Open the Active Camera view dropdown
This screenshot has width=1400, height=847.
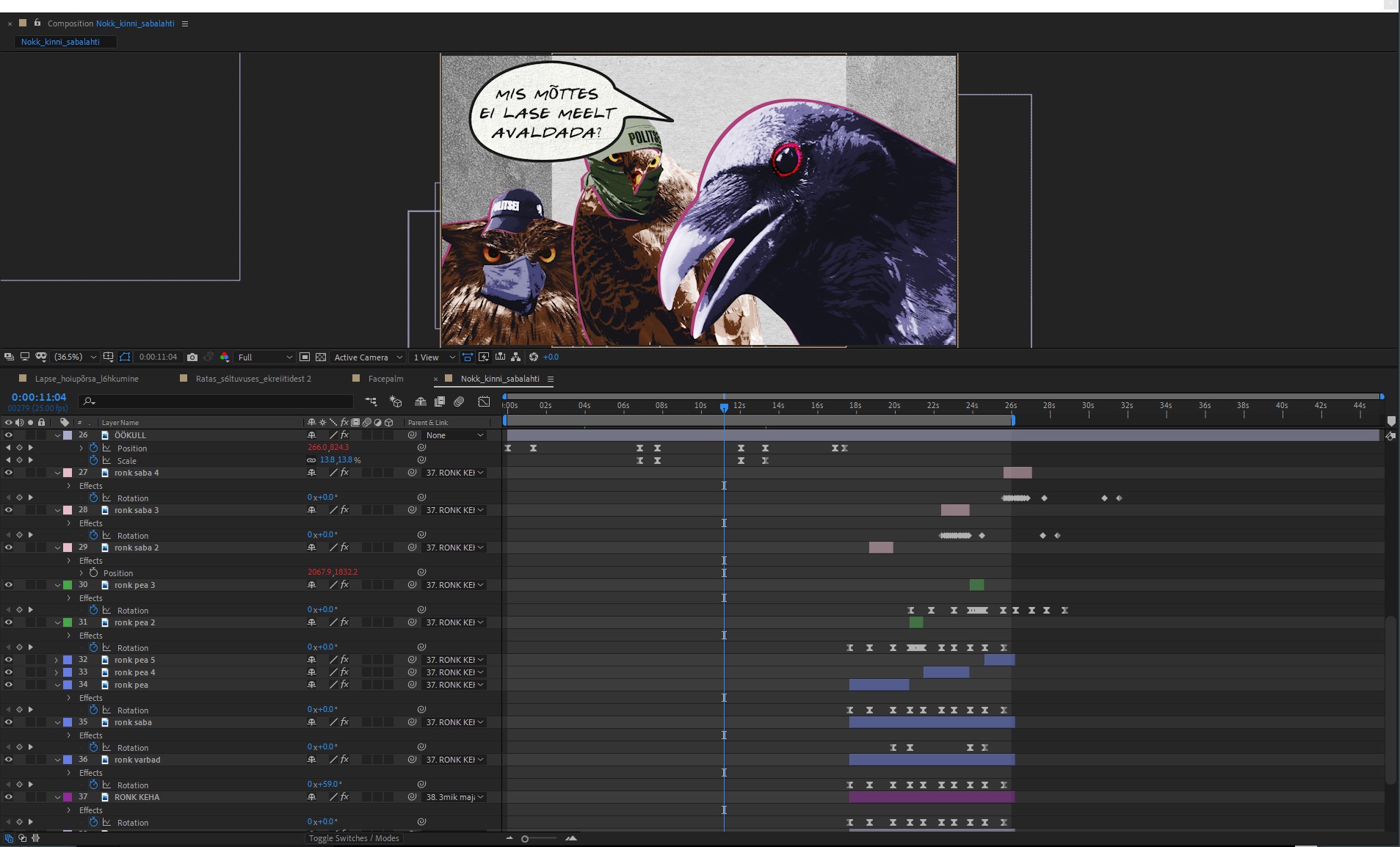click(x=368, y=357)
